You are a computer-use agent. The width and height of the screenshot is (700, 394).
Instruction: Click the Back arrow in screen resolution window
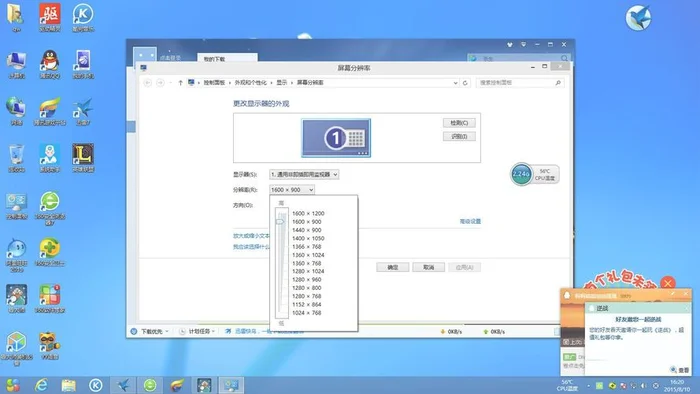147,83
